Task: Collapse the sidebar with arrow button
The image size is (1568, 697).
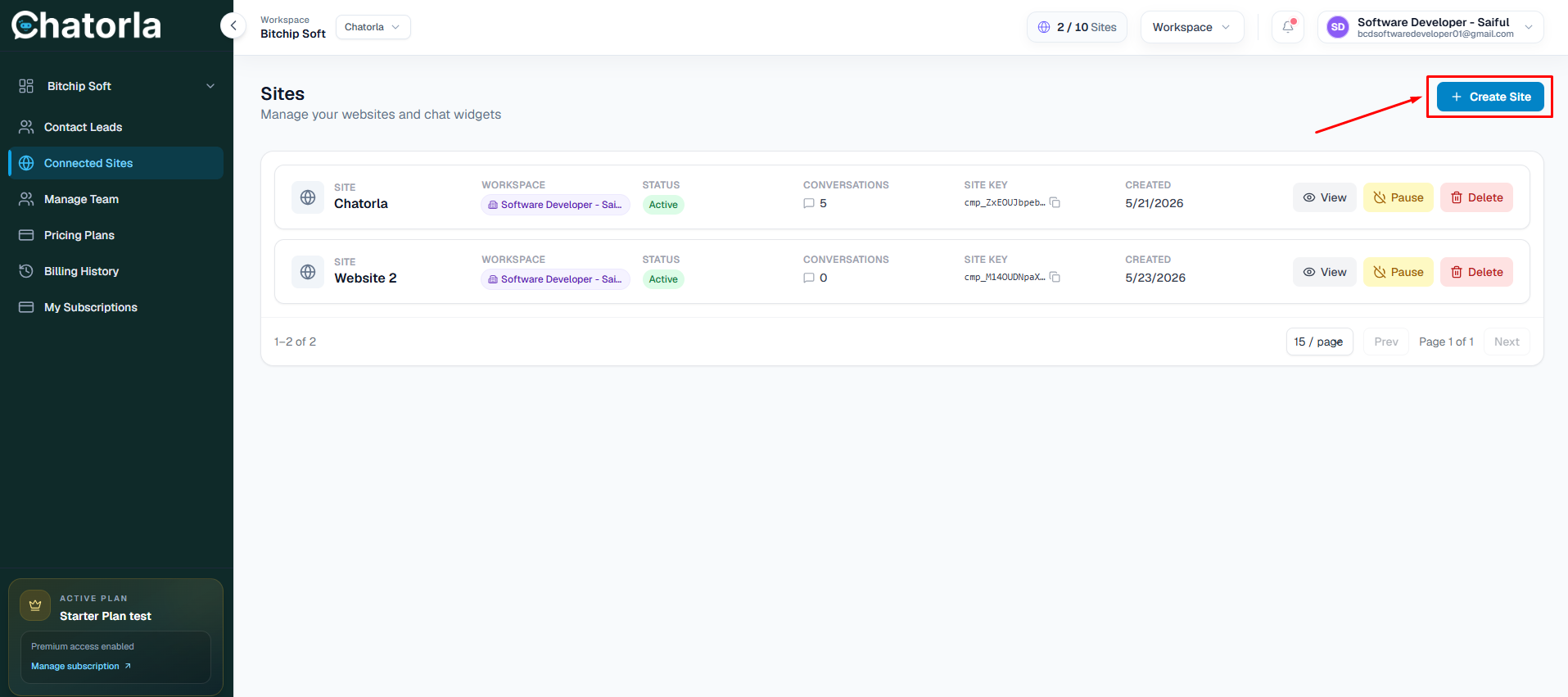Action: click(x=233, y=25)
